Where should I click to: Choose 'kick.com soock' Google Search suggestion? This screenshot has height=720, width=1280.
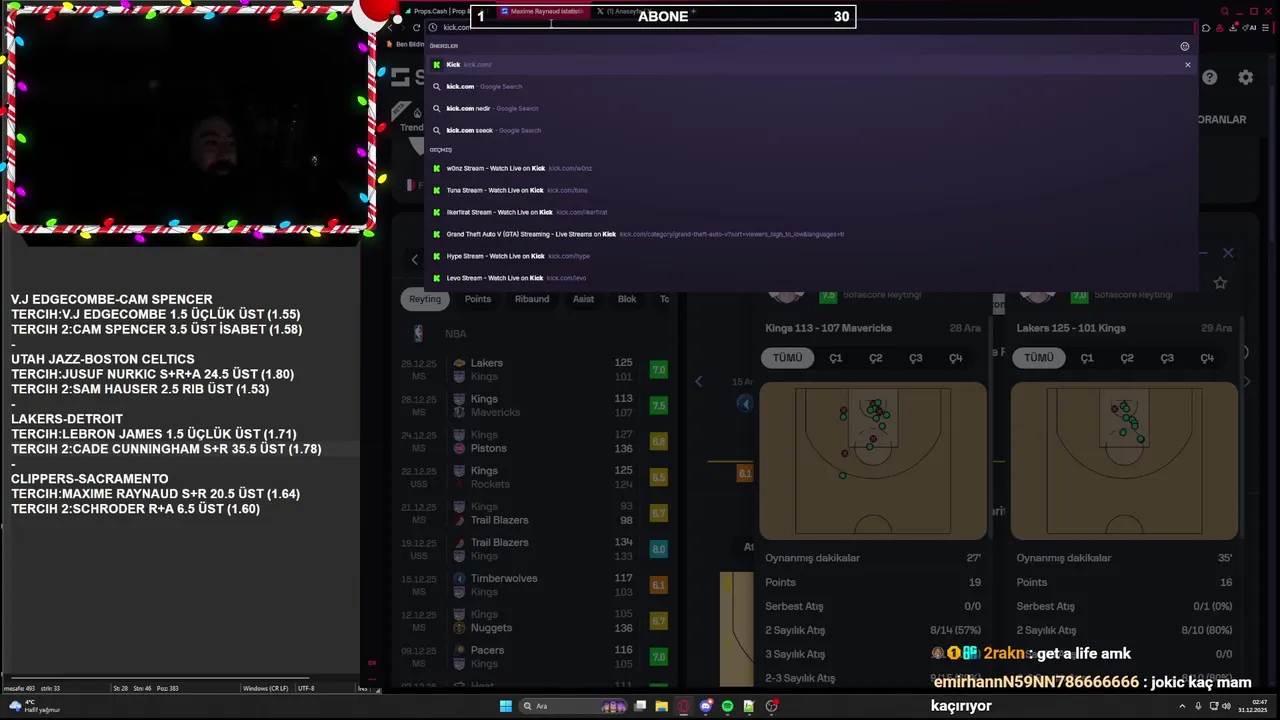pyautogui.click(x=811, y=130)
